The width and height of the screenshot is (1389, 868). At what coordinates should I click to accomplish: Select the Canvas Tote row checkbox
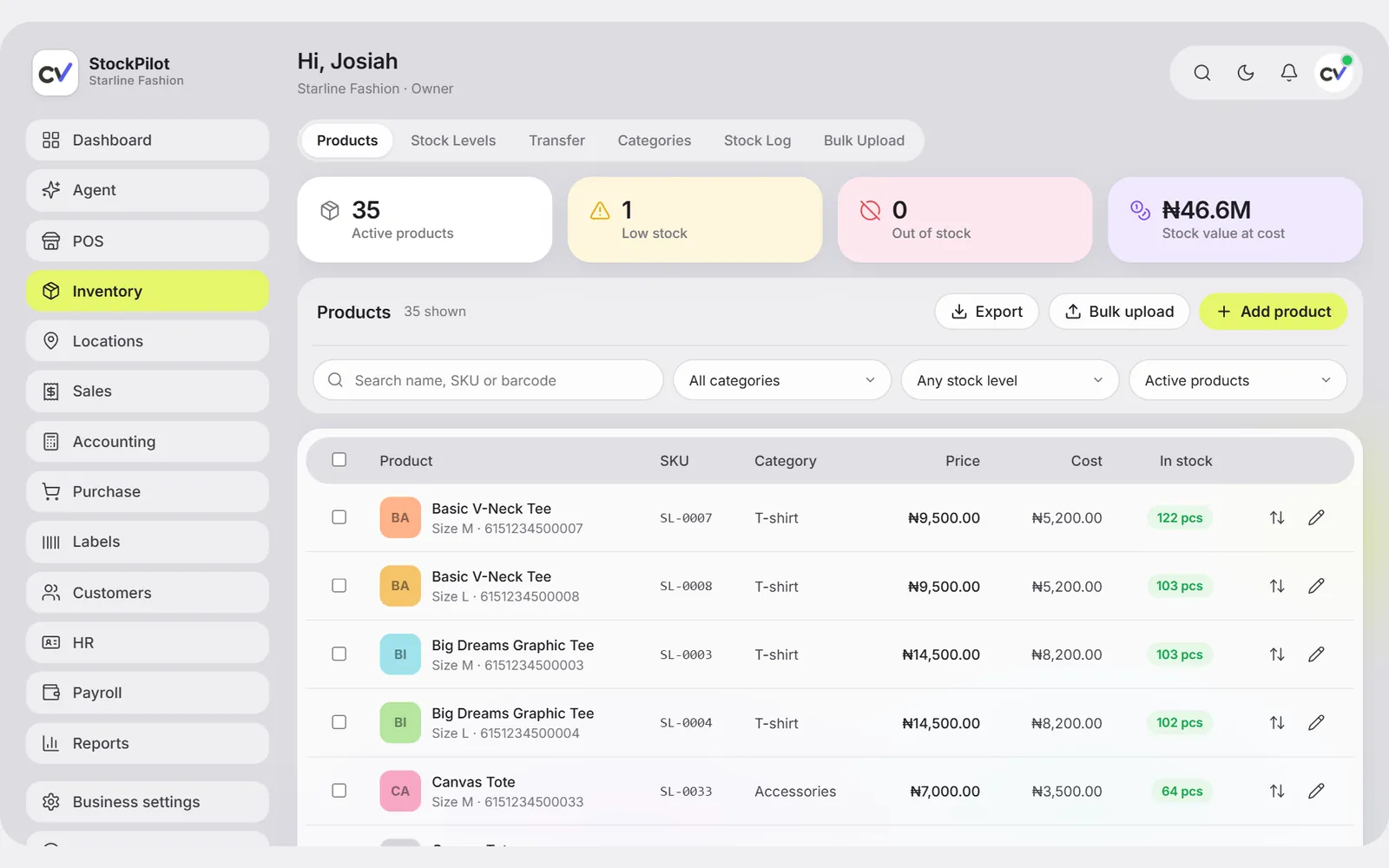coord(339,791)
